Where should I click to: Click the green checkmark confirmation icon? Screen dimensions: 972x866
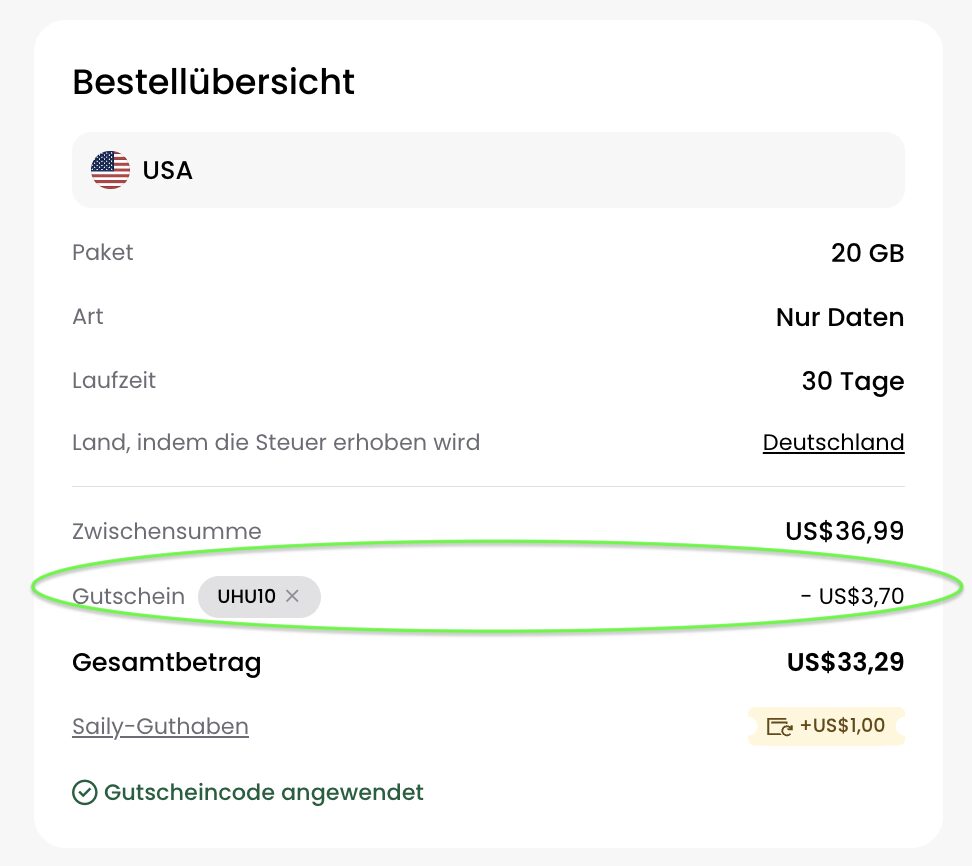click(84, 793)
